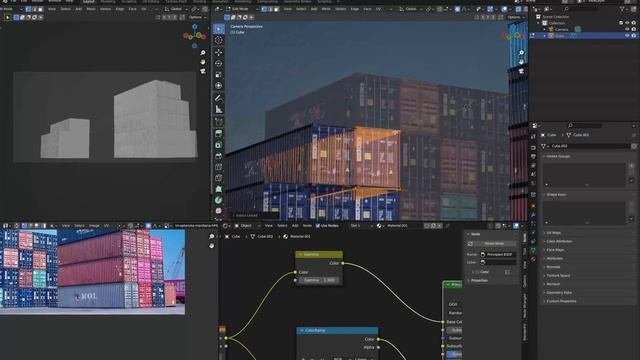Select the Transform tool in camera viewport toolbar
Image resolution: width=640 pixels, height=360 pixels.
pyautogui.click(x=219, y=86)
